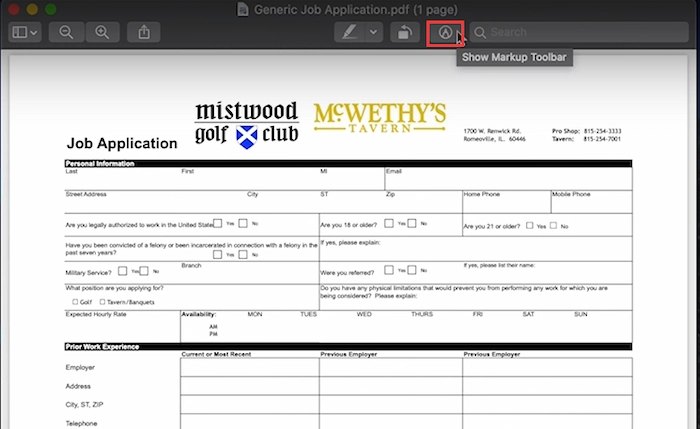This screenshot has width=700, height=429.
Task: Click the Availability label
Action: (x=199, y=314)
